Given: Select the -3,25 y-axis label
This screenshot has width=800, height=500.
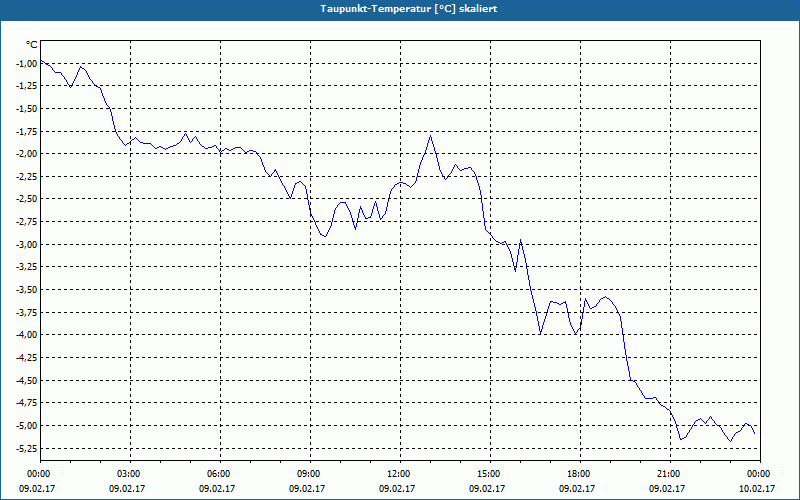Looking at the screenshot, I should [x=27, y=267].
